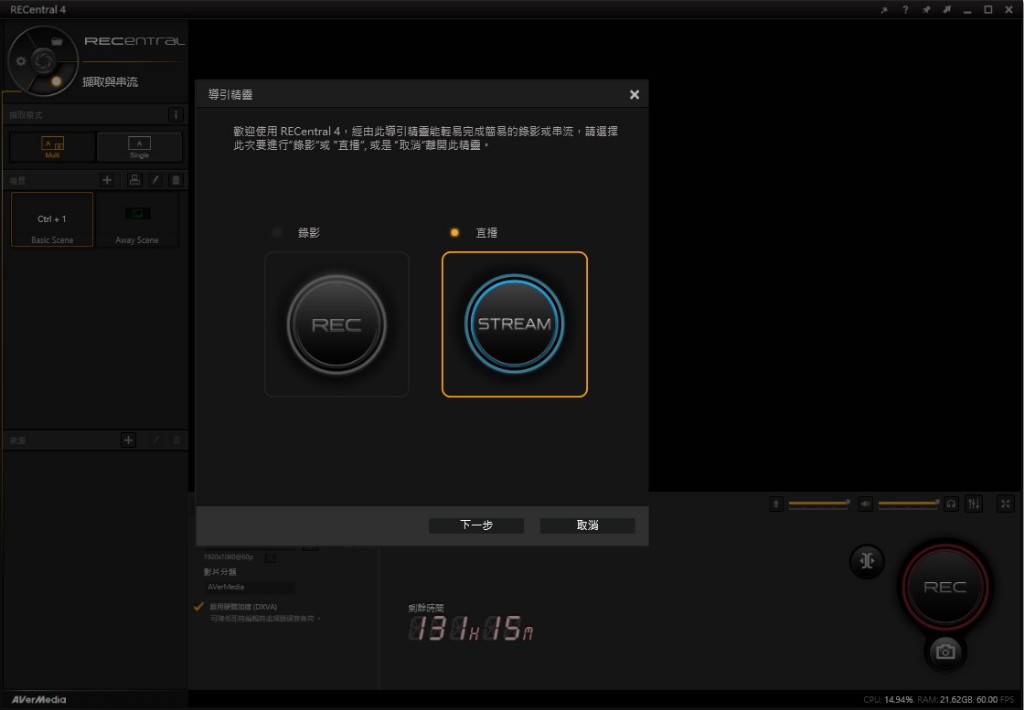The image size is (1024, 710).
Task: Toggle headphone monitoring icon
Action: (x=952, y=504)
